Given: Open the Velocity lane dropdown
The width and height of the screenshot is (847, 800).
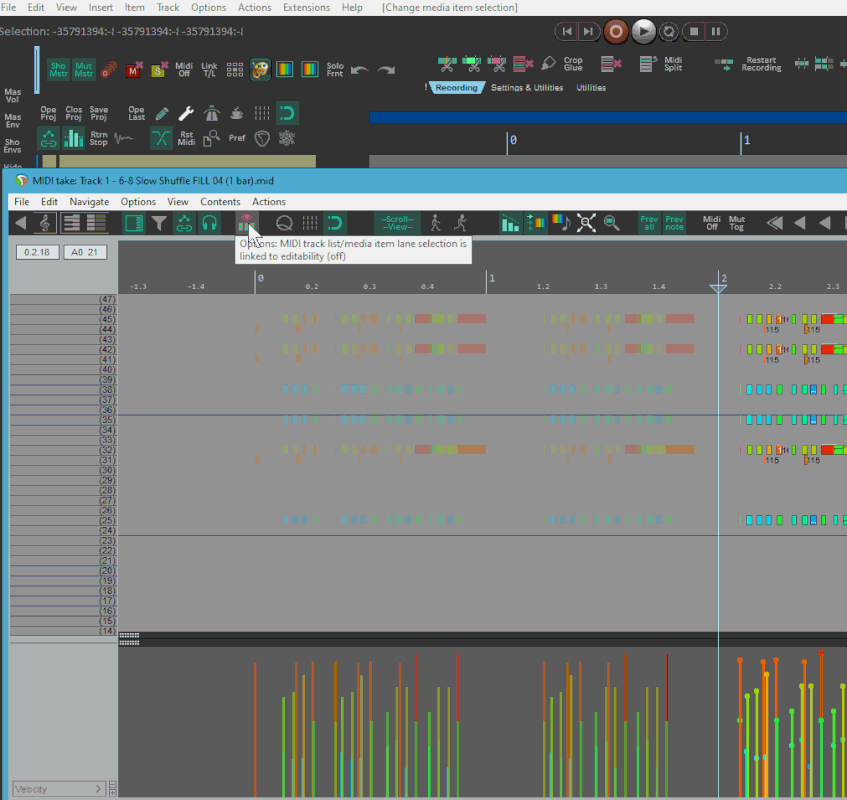Looking at the screenshot, I should tap(57, 789).
